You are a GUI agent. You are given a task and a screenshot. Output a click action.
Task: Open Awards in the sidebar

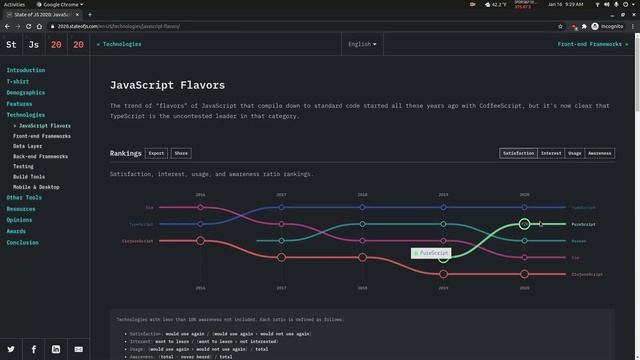coord(16,231)
